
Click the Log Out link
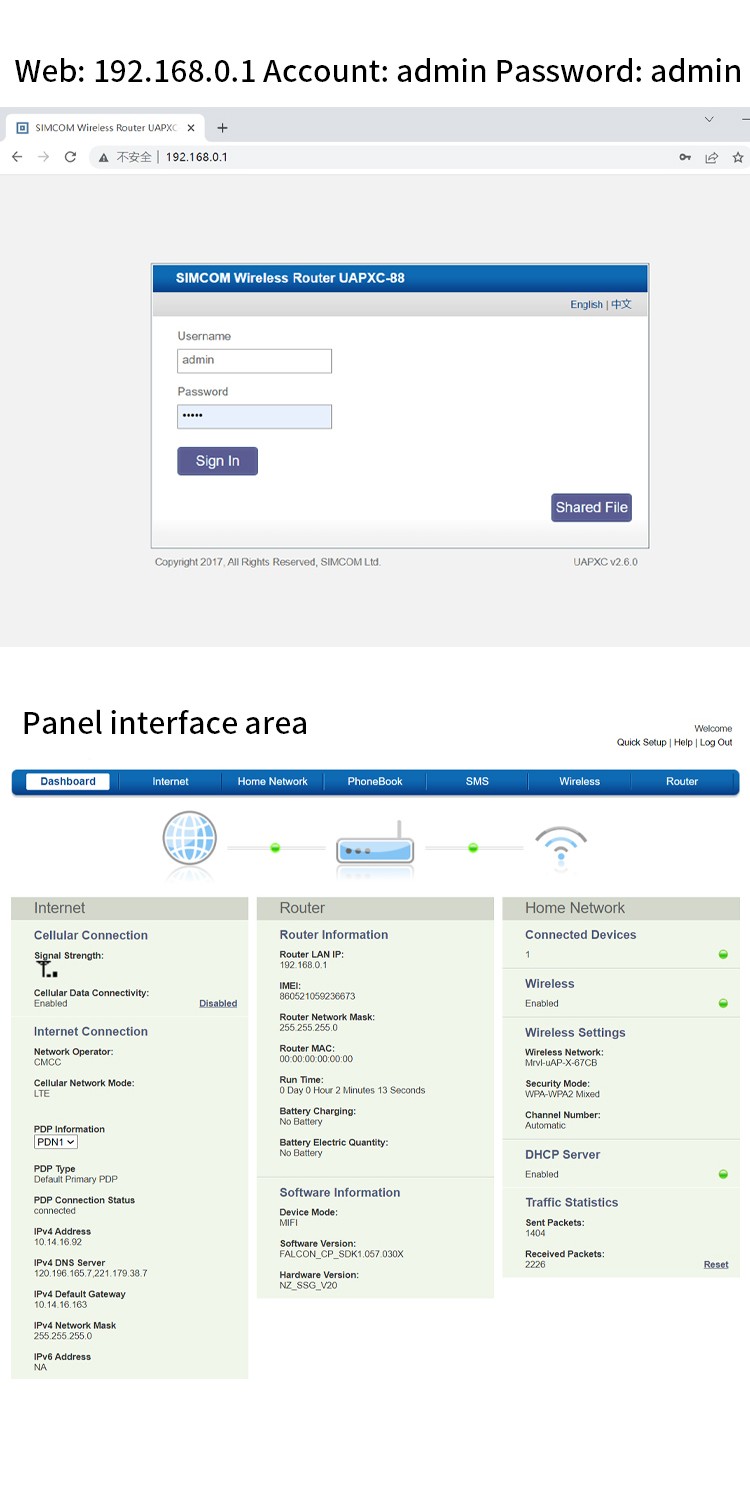tap(716, 743)
